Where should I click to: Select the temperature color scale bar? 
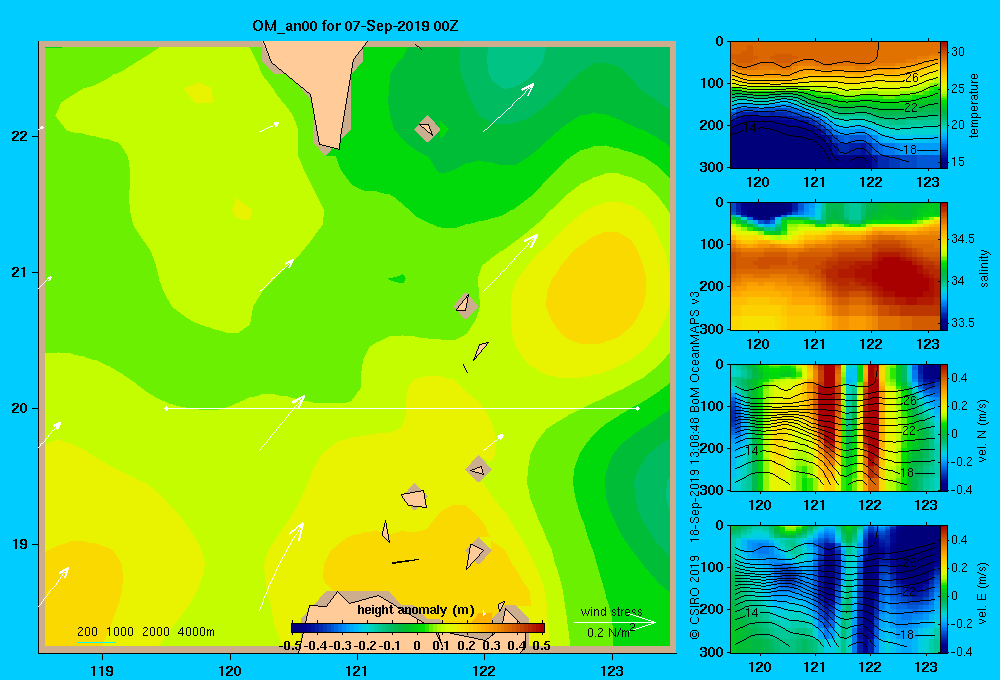pos(944,105)
